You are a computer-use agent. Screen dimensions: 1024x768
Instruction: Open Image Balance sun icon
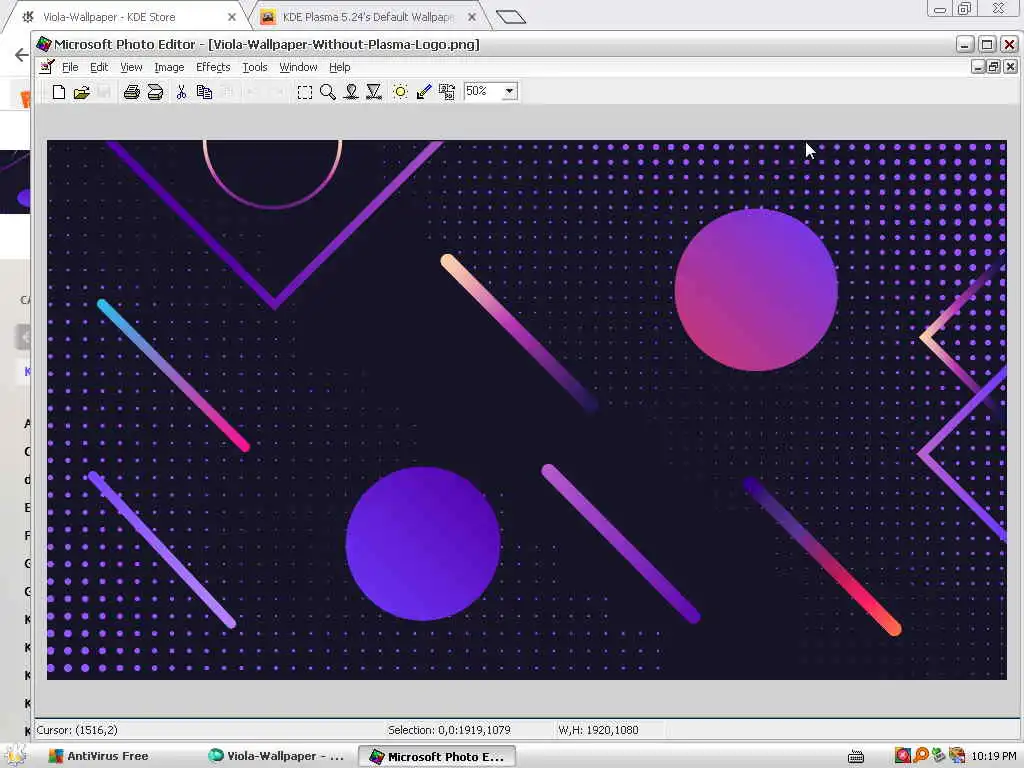[400, 92]
